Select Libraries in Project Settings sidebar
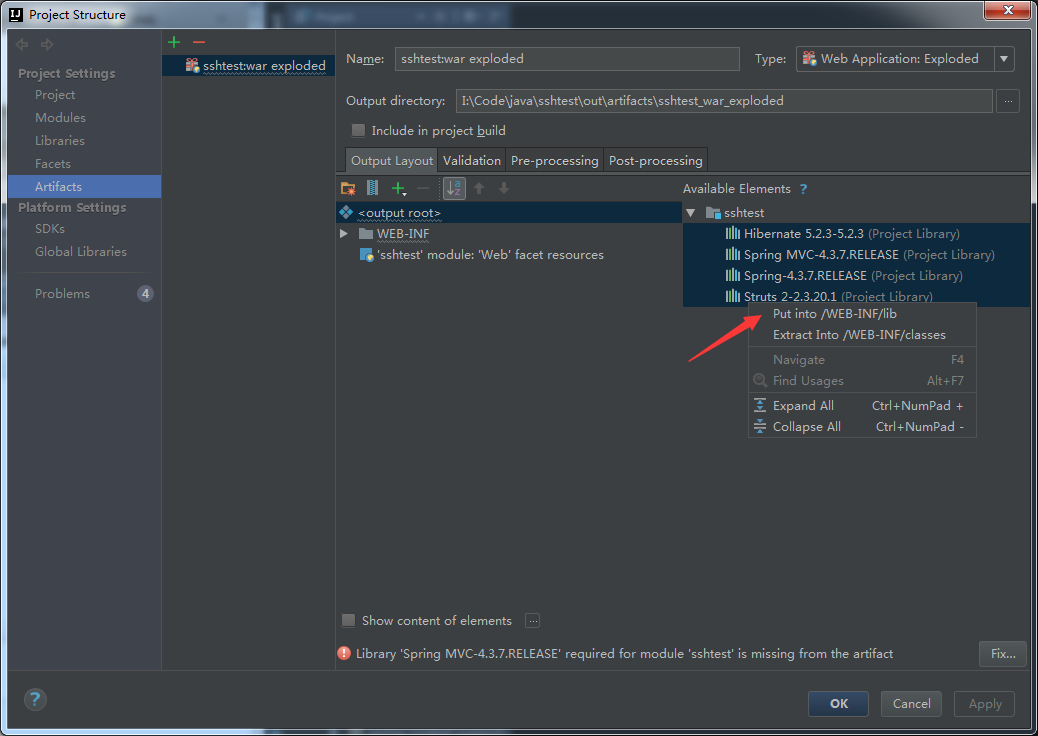 60,141
